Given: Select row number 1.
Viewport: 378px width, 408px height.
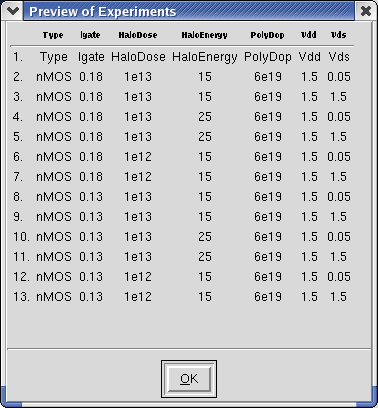Looking at the screenshot, I should coord(18,57).
